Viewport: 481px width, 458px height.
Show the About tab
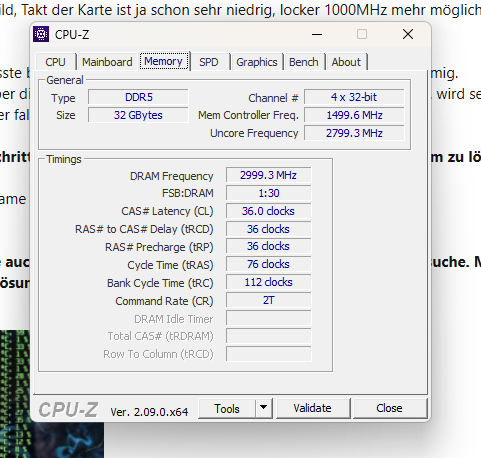coord(346,62)
